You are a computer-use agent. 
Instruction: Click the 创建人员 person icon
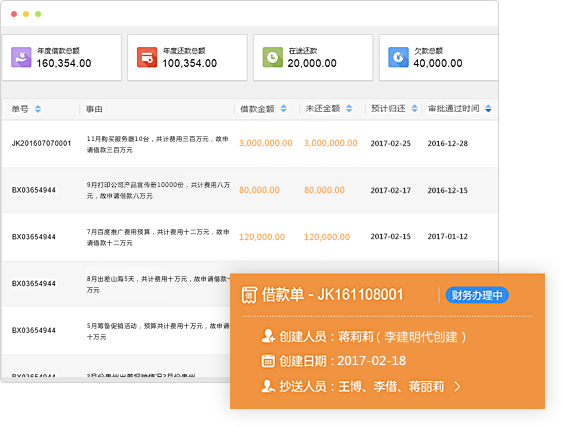(268, 336)
